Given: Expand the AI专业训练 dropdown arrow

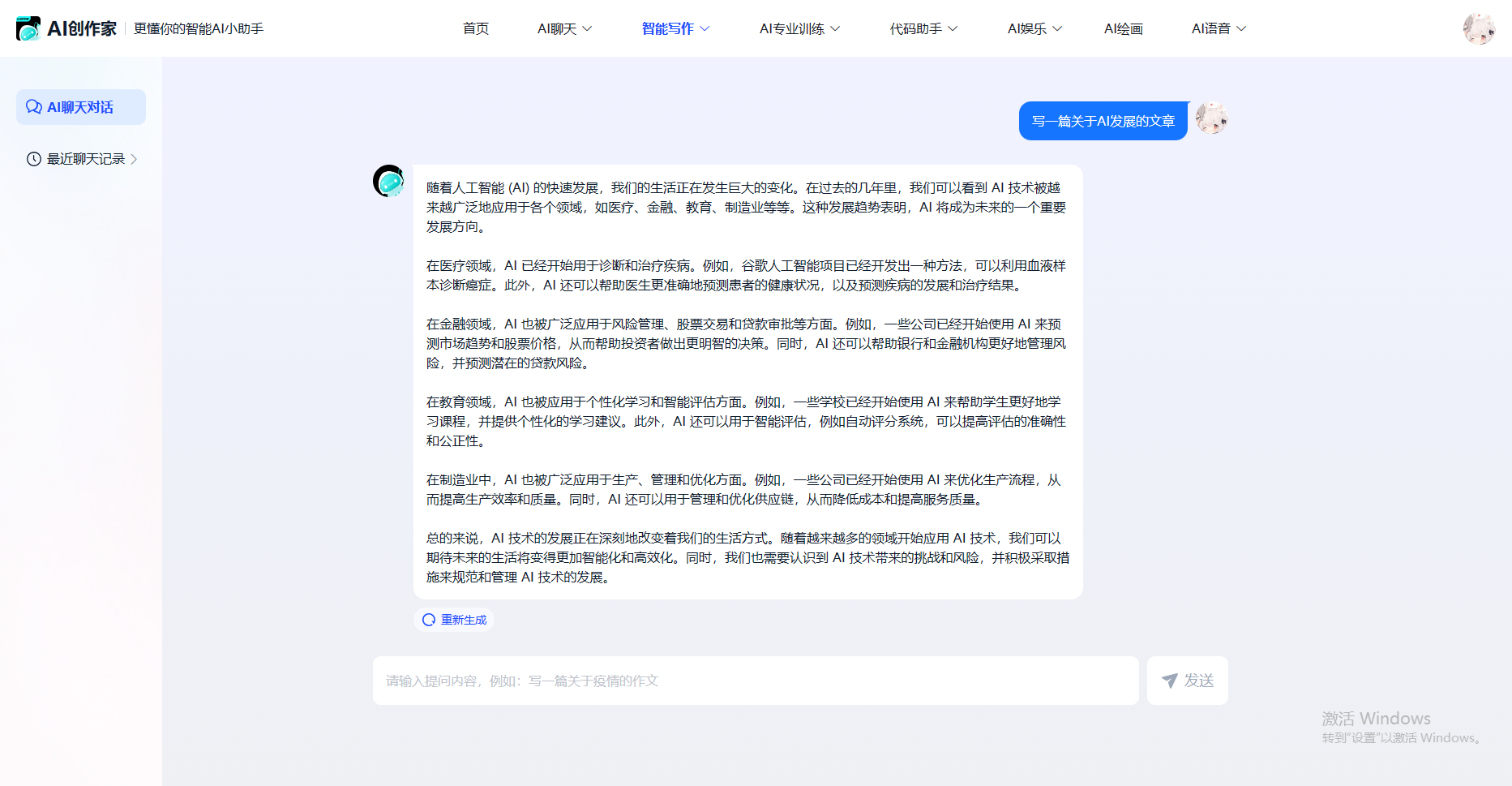Looking at the screenshot, I should [x=836, y=29].
